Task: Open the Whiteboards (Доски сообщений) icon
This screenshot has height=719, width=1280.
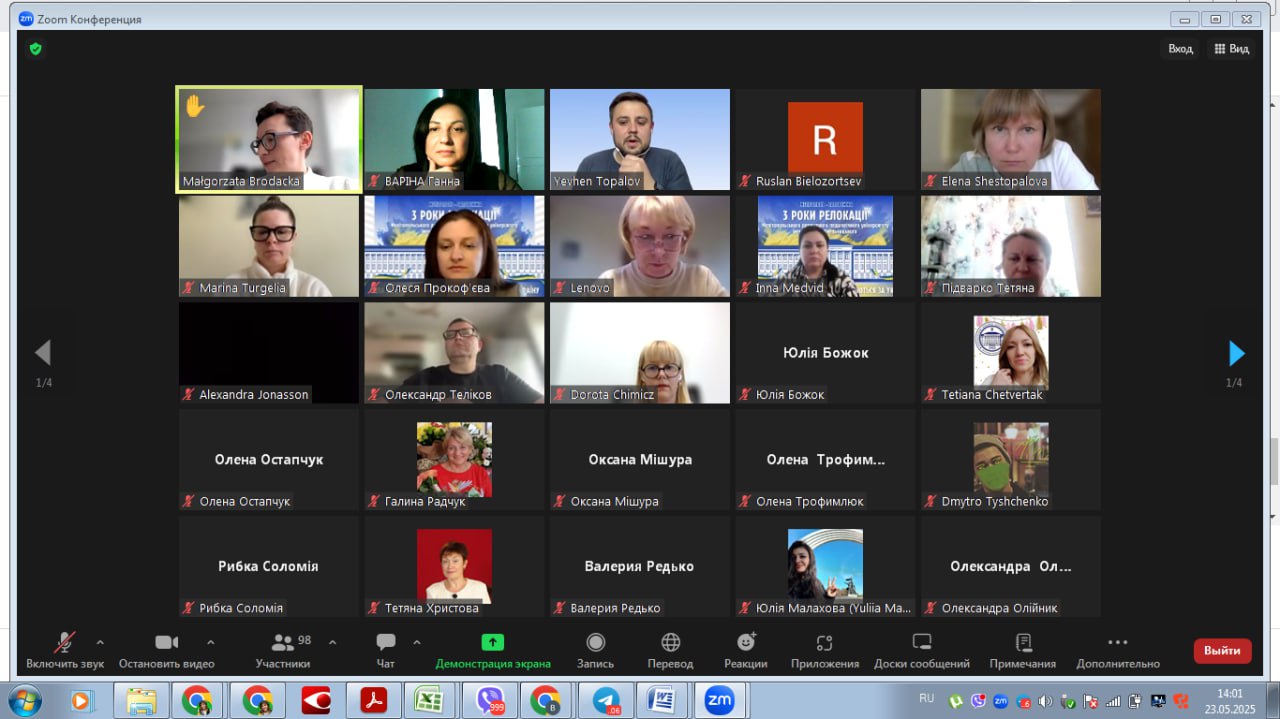Action: coord(921,643)
